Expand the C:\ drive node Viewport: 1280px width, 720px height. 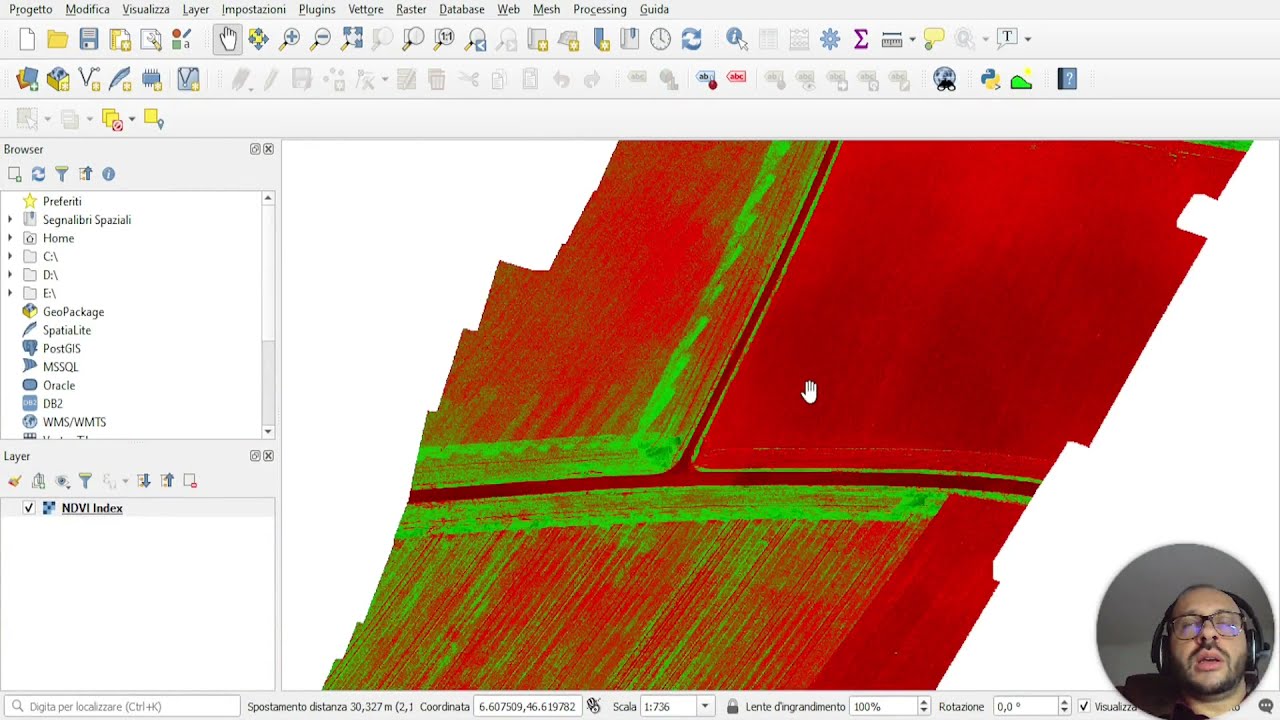coord(10,256)
